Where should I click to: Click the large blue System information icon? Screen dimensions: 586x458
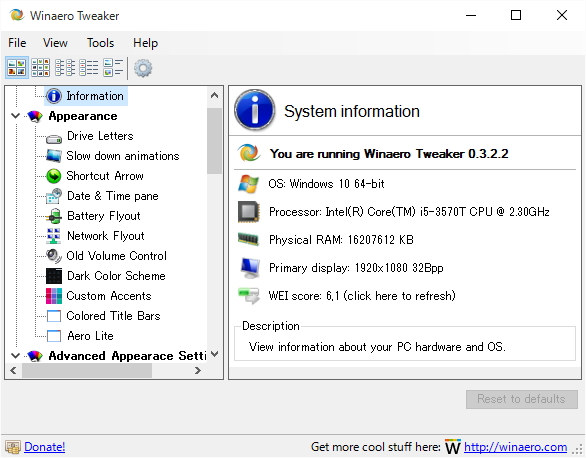[255, 110]
